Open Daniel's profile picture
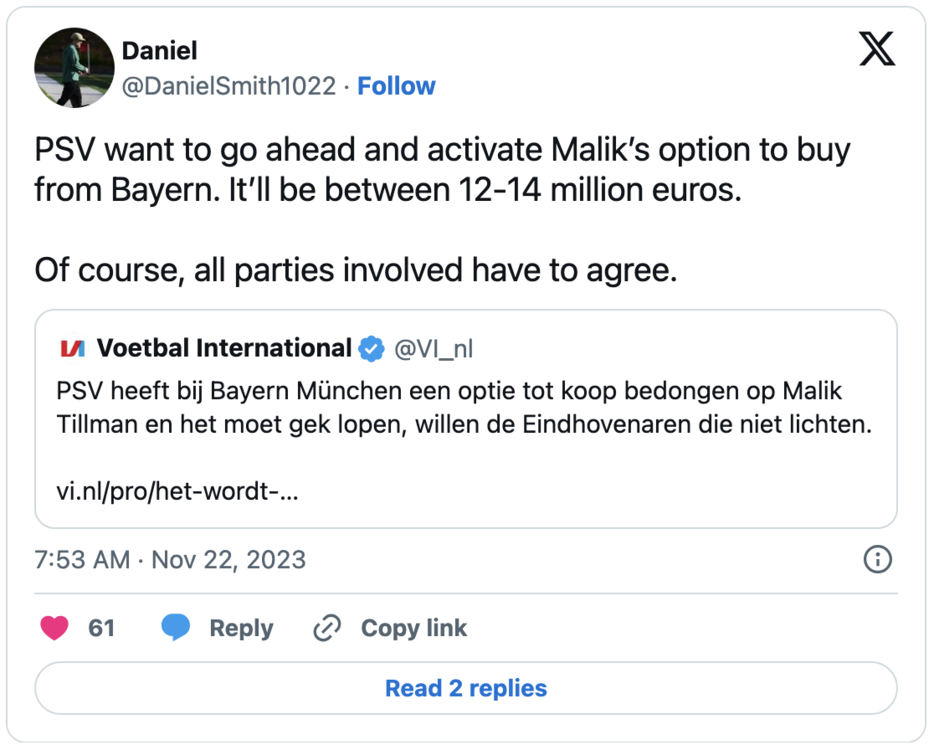 [x=74, y=67]
